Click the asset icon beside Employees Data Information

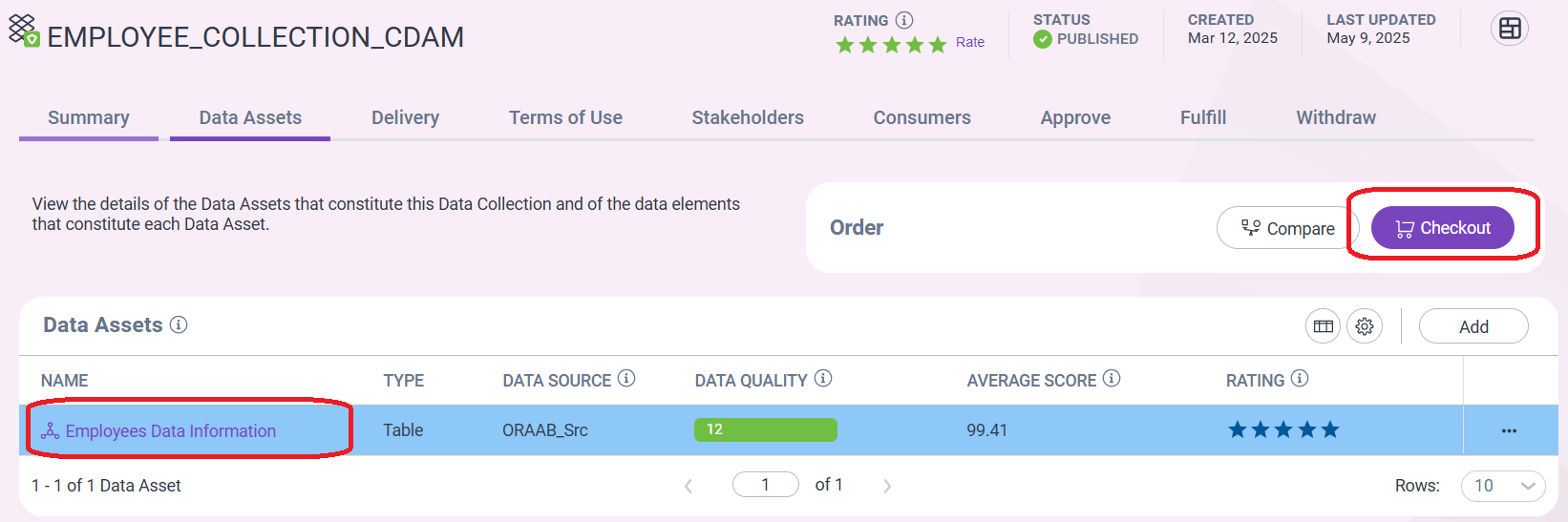pyautogui.click(x=50, y=431)
